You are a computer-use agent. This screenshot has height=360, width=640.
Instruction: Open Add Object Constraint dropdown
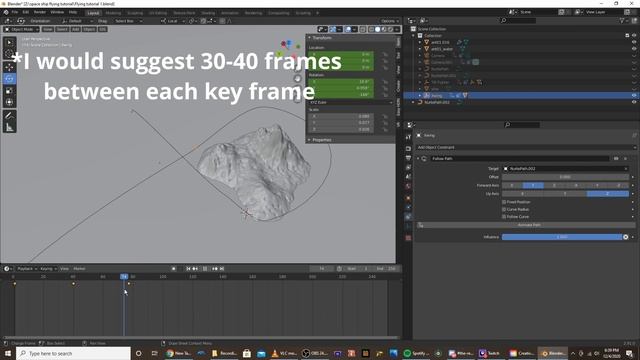tap(526, 147)
